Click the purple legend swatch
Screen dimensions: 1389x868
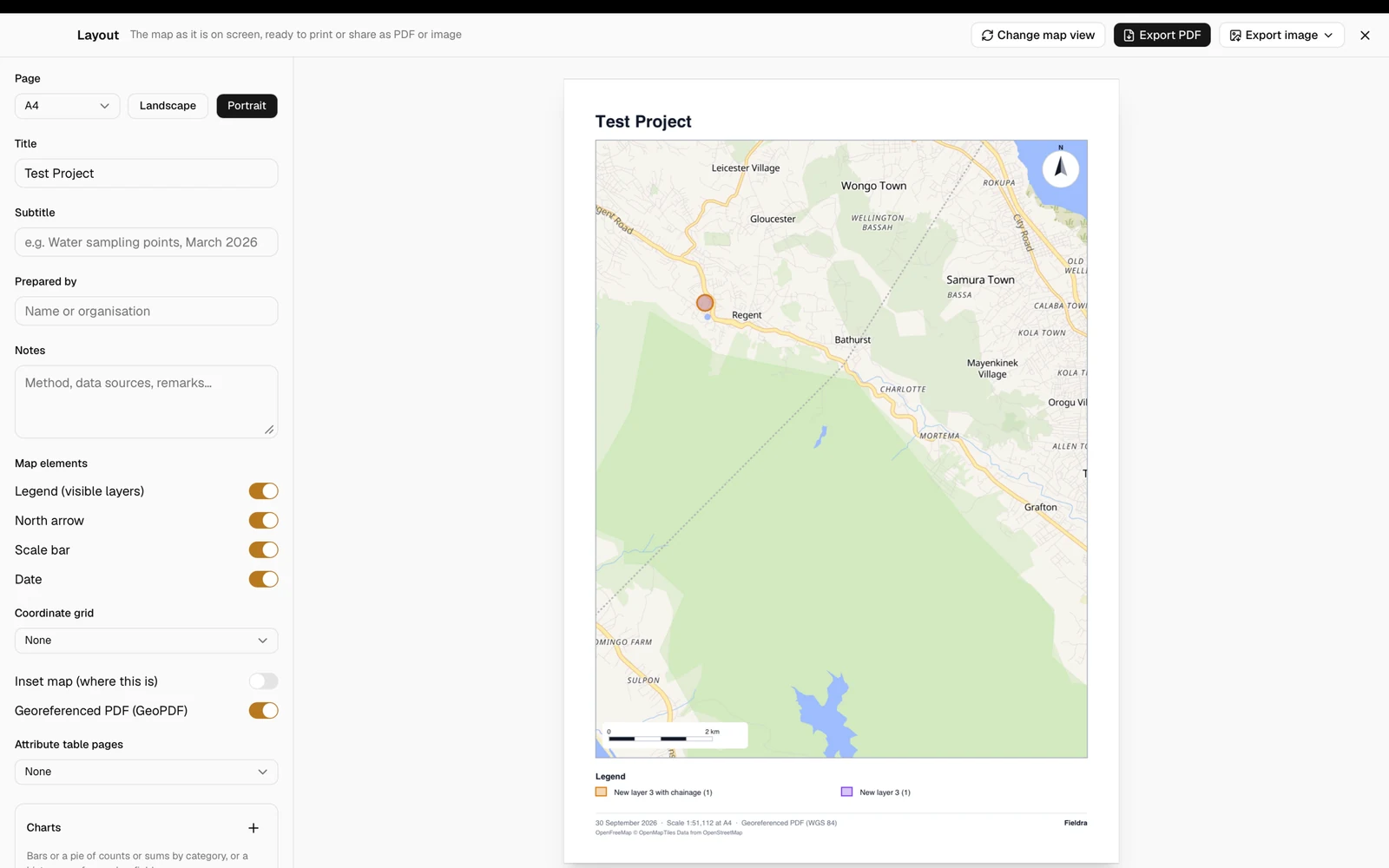(846, 792)
